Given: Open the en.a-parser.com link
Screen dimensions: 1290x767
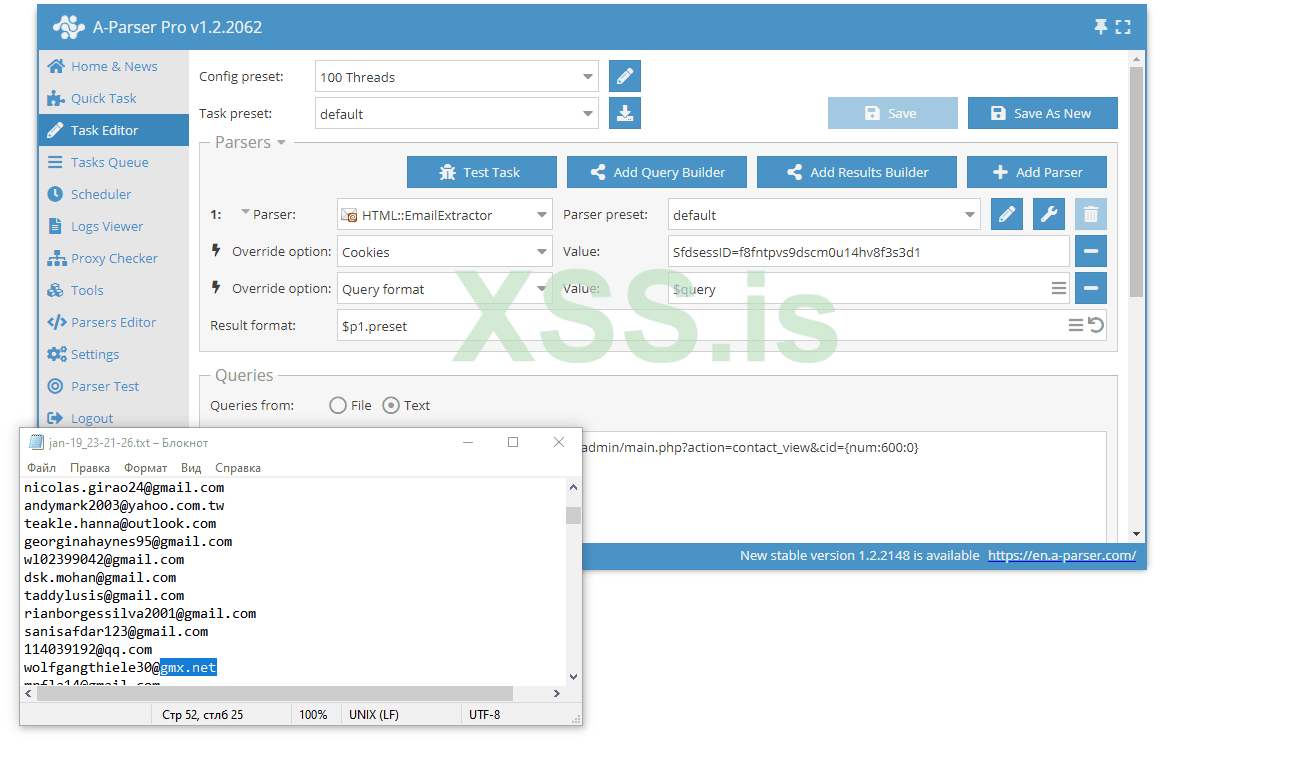Looking at the screenshot, I should pyautogui.click(x=1062, y=555).
